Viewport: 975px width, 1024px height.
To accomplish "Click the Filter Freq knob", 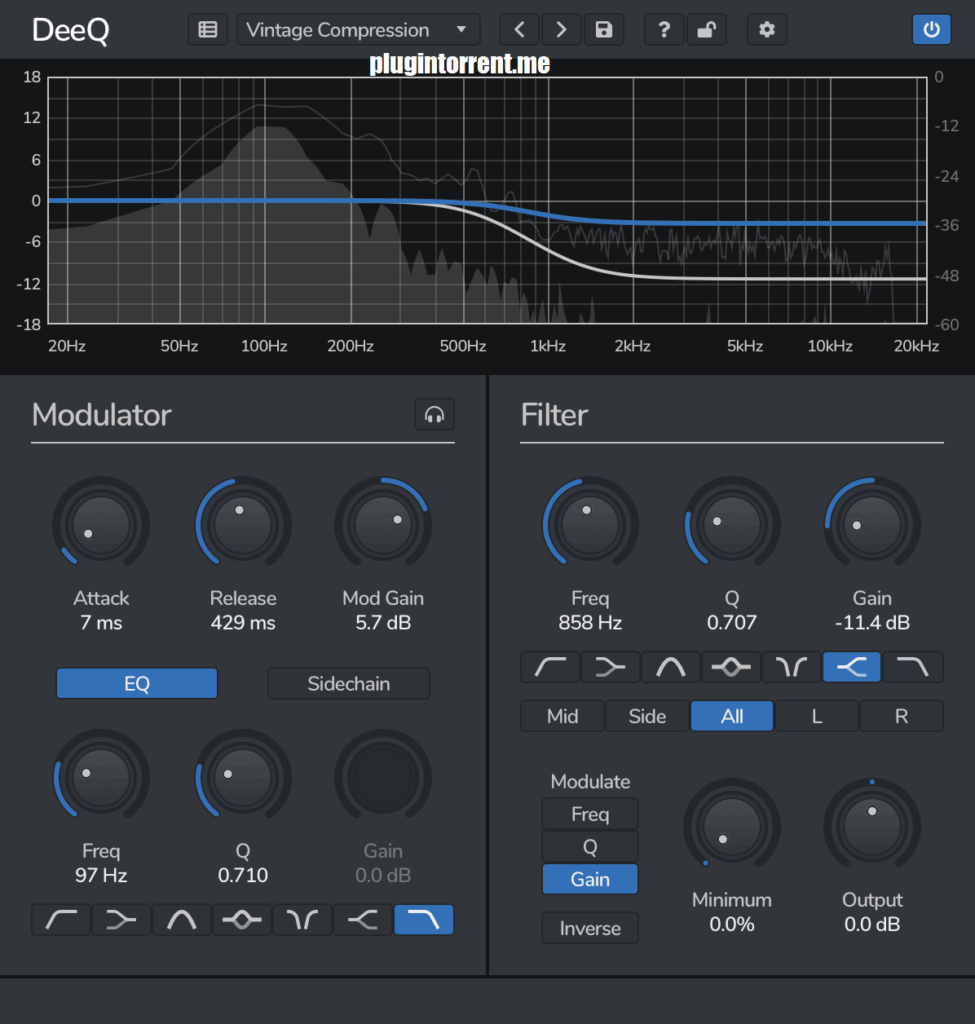I will tap(590, 524).
